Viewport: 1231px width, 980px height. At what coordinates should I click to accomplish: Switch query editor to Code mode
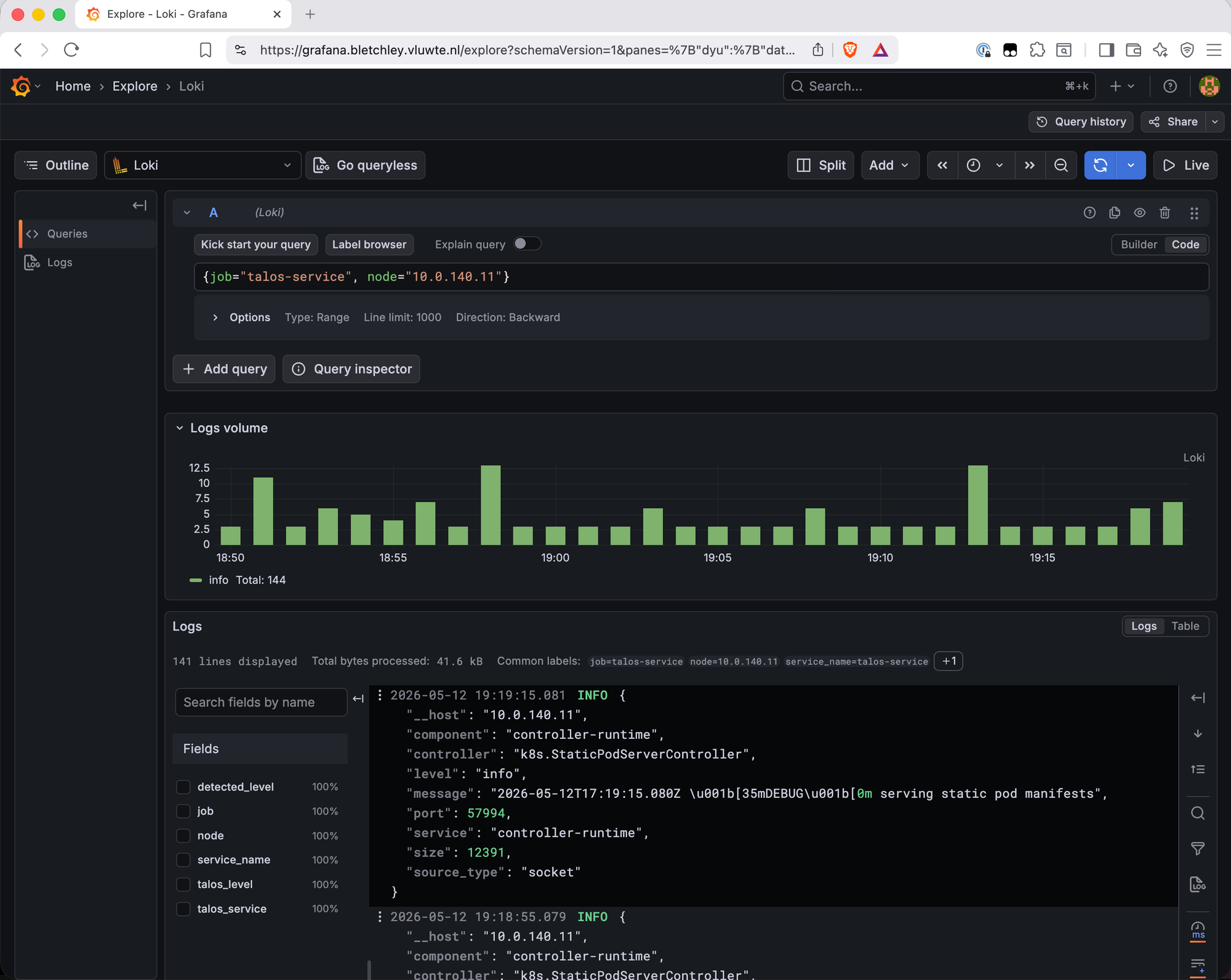coord(1185,244)
